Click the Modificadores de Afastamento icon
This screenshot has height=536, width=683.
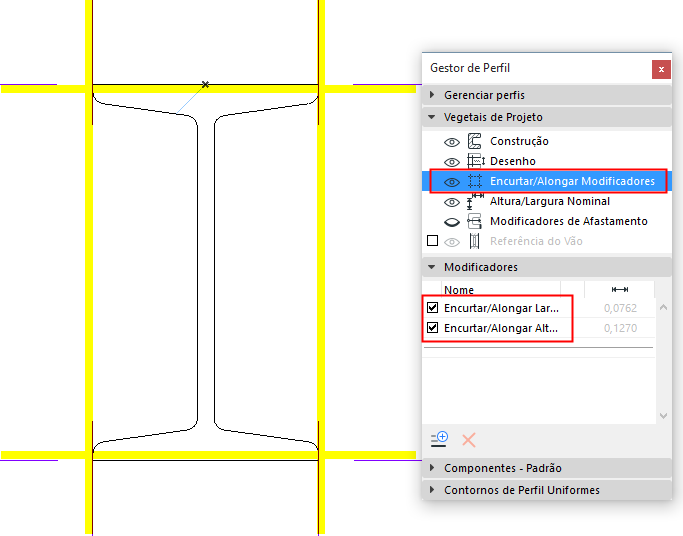[474, 221]
